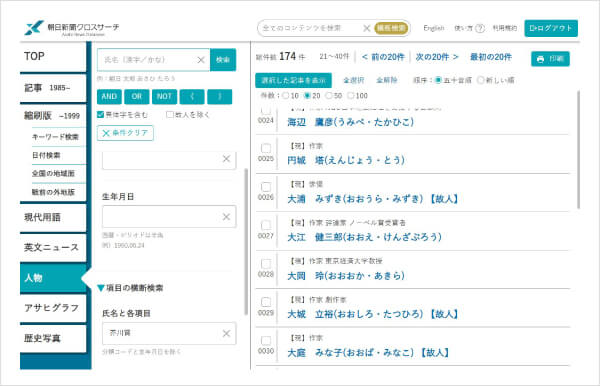Open entry 大江 健三郎
The image size is (600, 386).
(364, 237)
